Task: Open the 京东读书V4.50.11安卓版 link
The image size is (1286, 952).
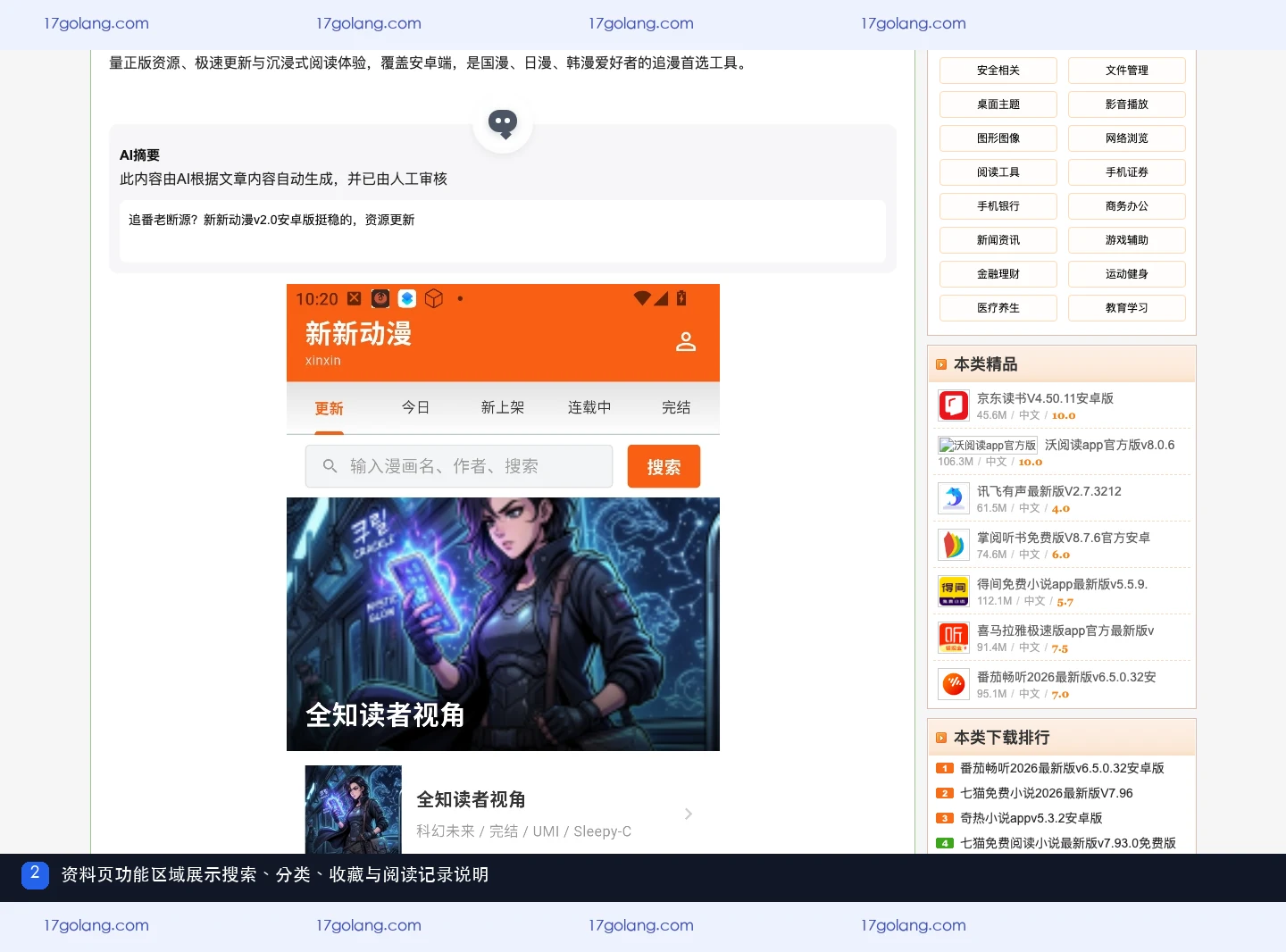Action: tap(1045, 398)
